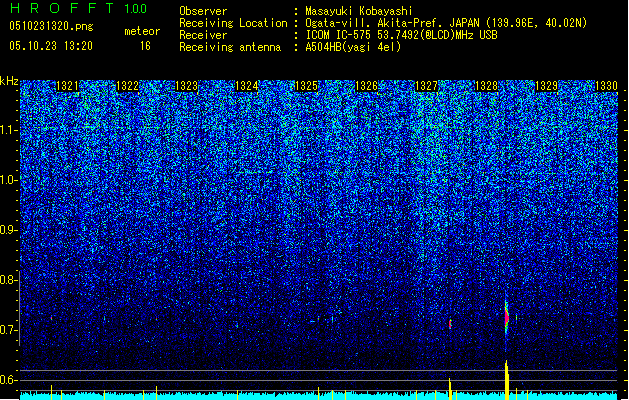Viewport: 629px width, 400px height.
Task: Click the 1.0 kHz axis label
Action: [x=8, y=180]
